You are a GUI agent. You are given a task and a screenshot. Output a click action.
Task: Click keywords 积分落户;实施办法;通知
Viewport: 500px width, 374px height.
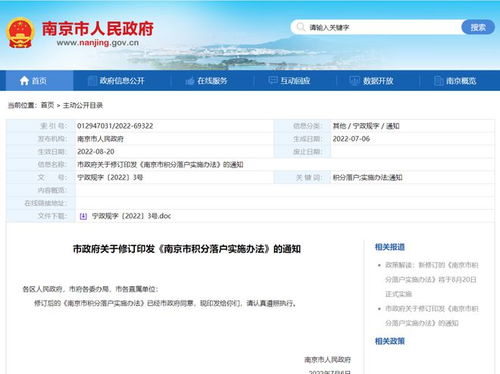coord(367,177)
